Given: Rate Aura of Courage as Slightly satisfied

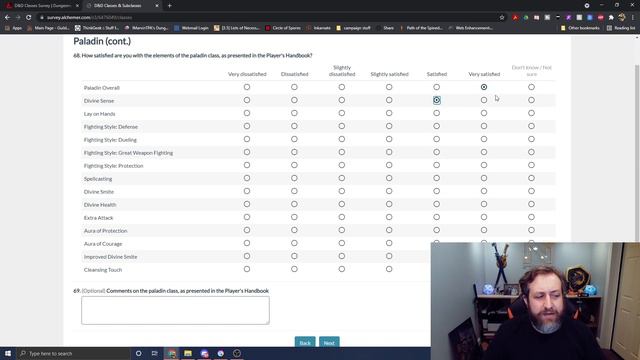Looking at the screenshot, I should 389,243.
